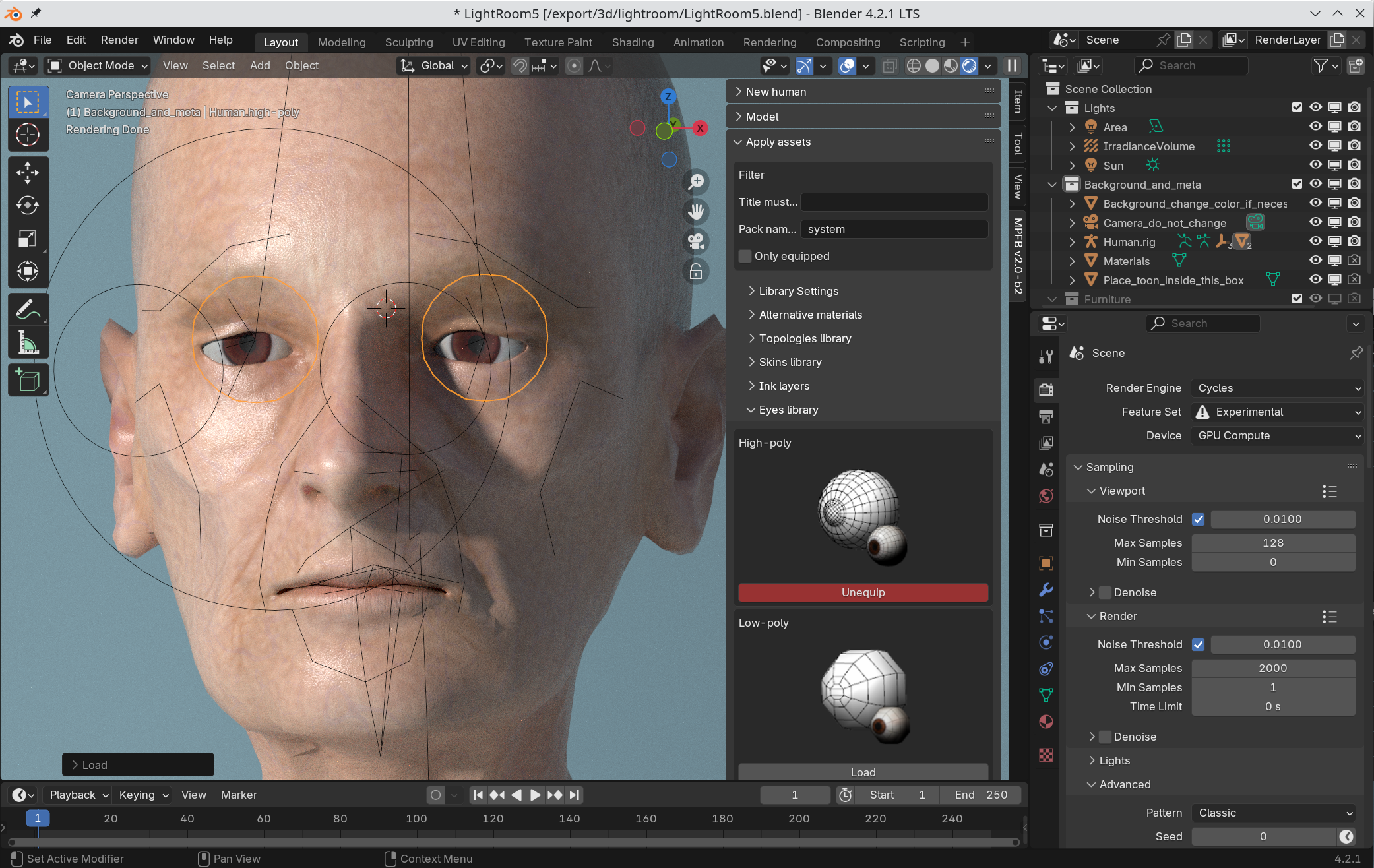Hide the Sun light in viewport
1374x868 pixels.
click(x=1315, y=165)
